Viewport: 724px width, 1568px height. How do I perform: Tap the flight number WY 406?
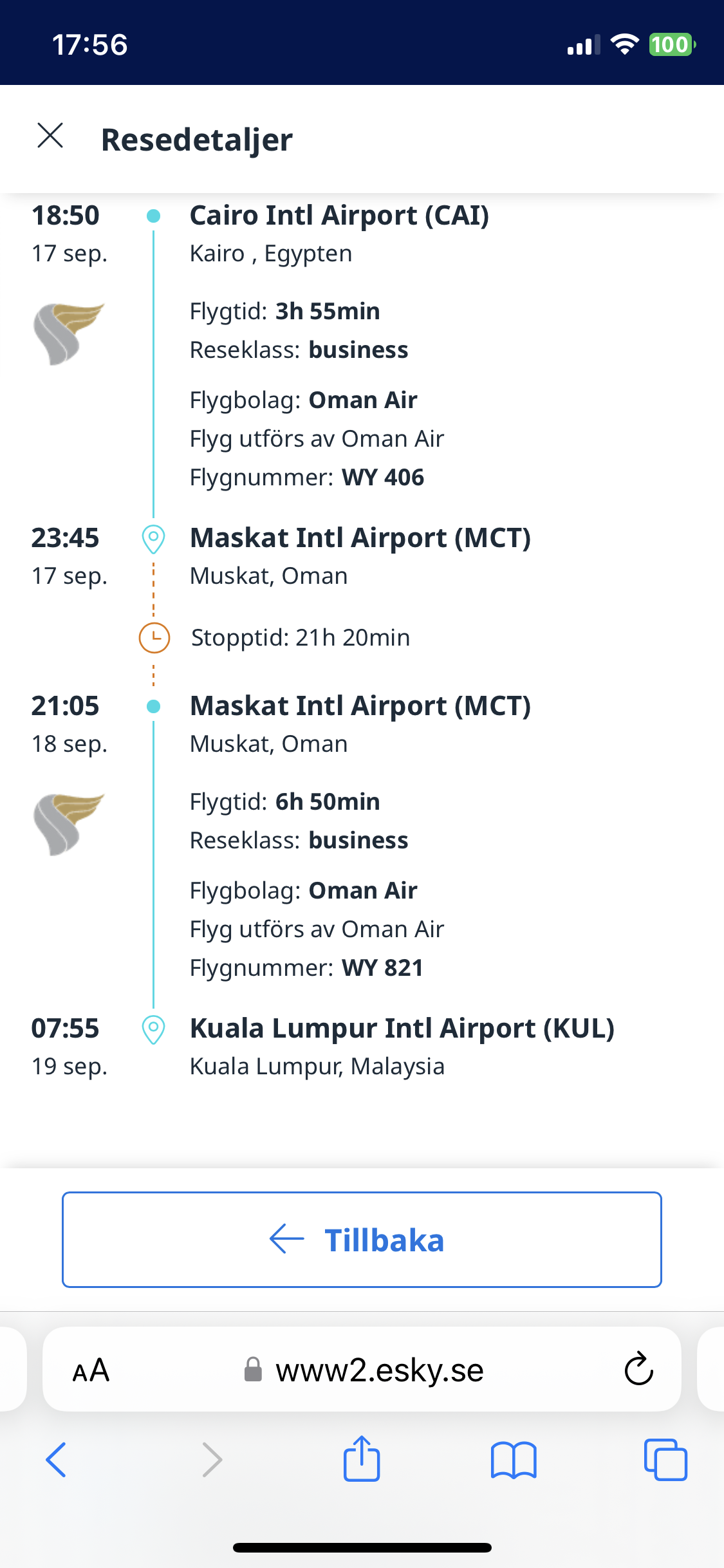(383, 478)
